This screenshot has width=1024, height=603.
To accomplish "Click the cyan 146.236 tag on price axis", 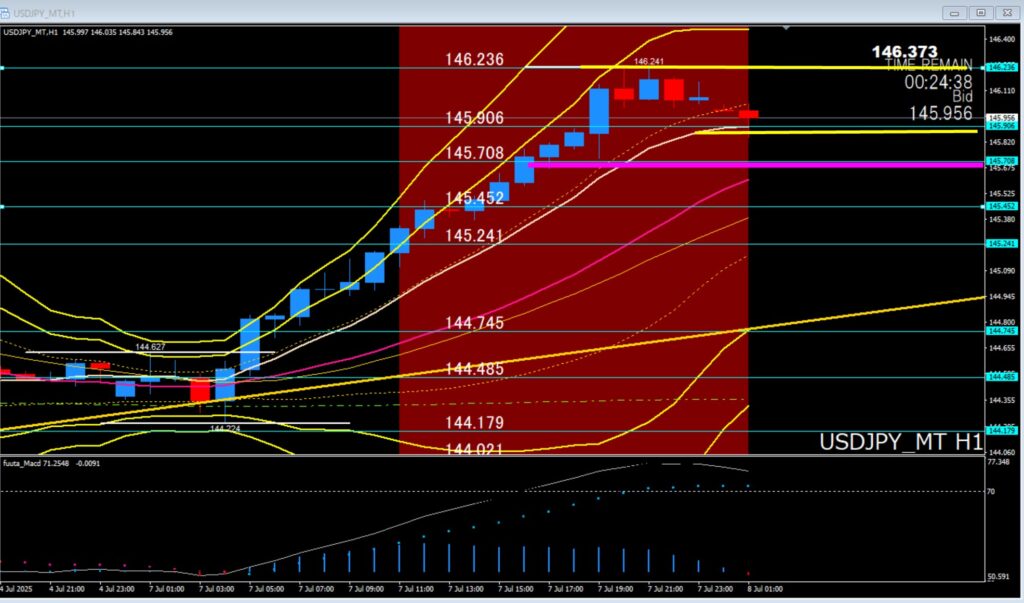I will tap(1000, 67).
